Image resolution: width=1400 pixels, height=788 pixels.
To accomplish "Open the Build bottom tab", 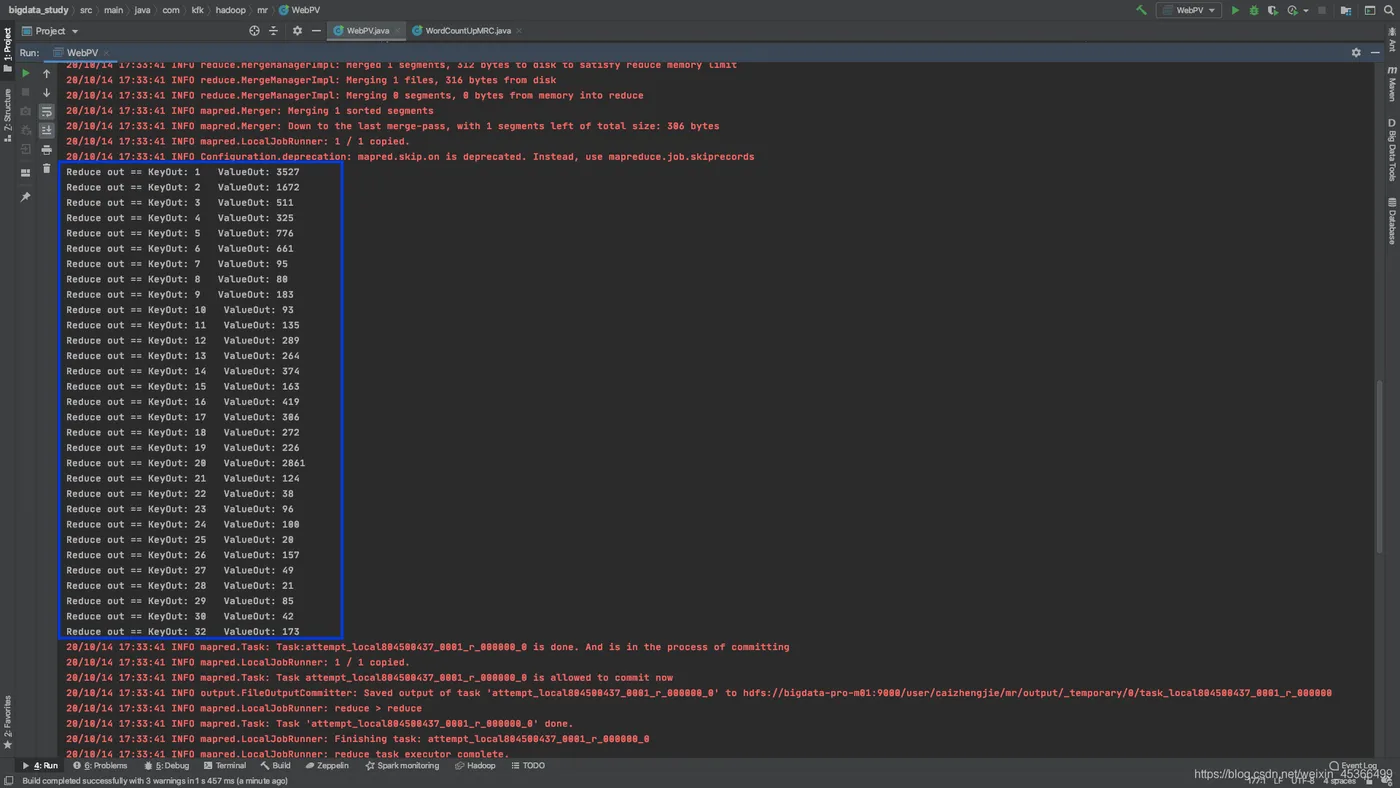I will (275, 766).
